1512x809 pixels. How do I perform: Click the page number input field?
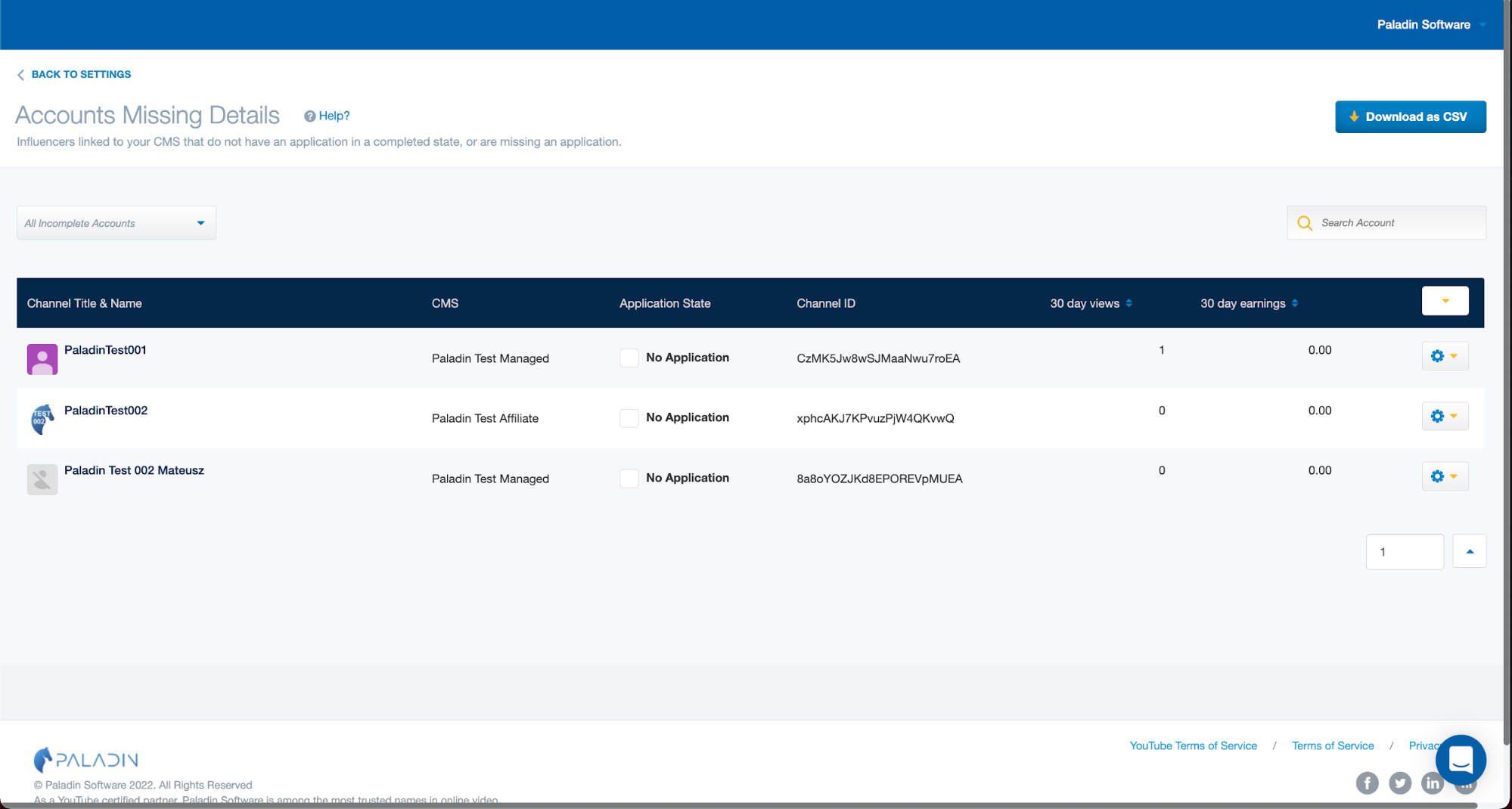(x=1405, y=552)
